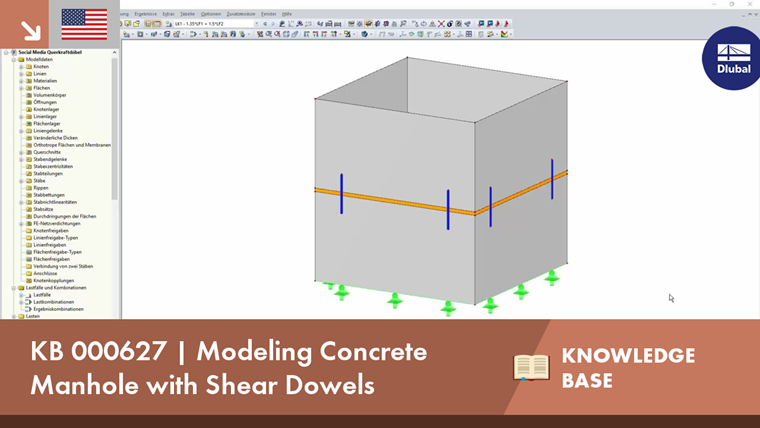Expand the Materialien tree node
760x428 pixels.
[21, 81]
